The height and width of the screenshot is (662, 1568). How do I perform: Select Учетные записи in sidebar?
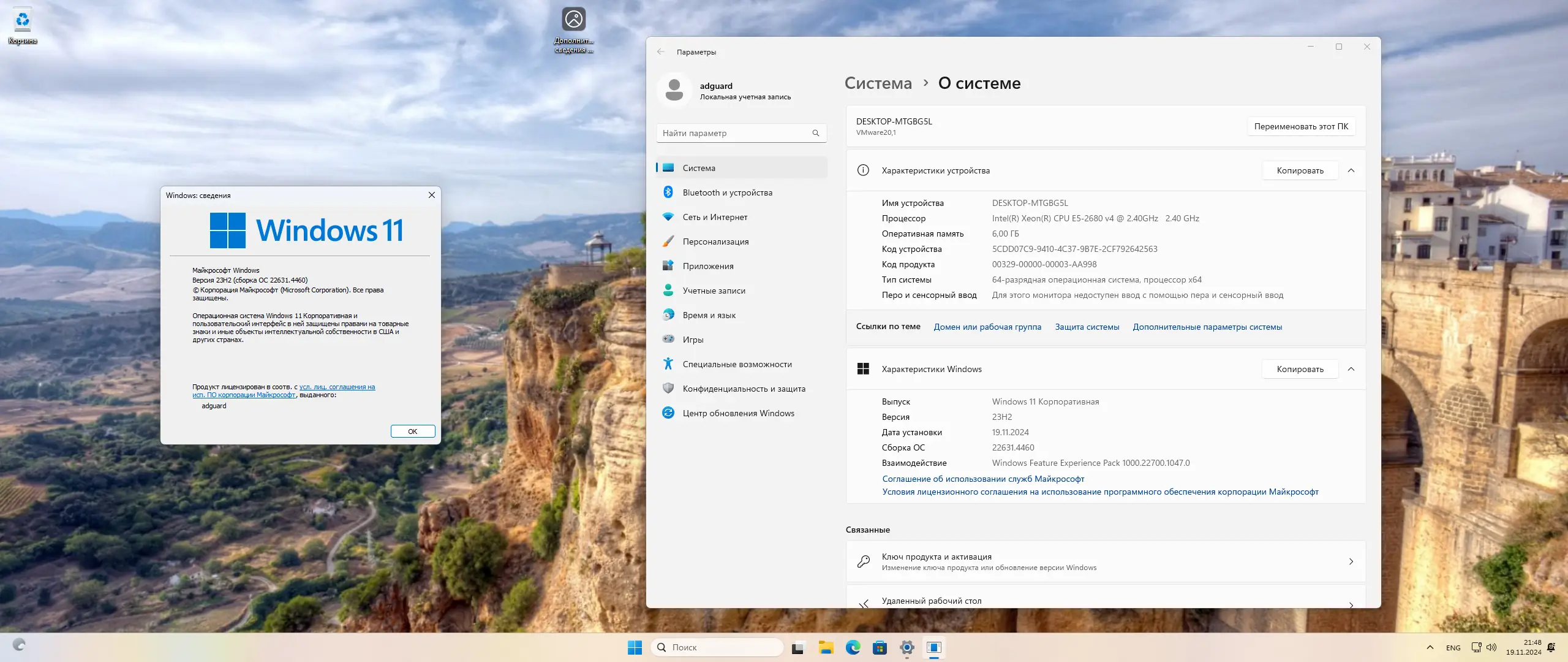[x=714, y=291]
